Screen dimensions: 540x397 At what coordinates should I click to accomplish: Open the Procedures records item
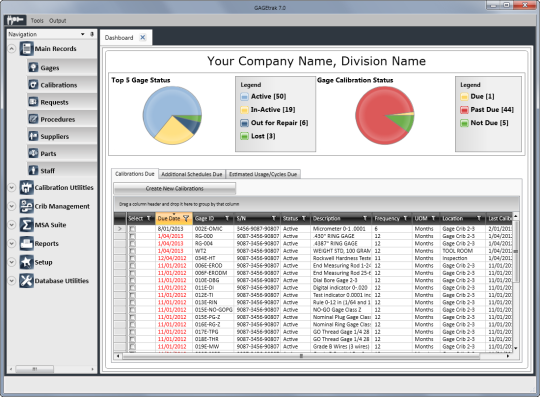(62, 119)
